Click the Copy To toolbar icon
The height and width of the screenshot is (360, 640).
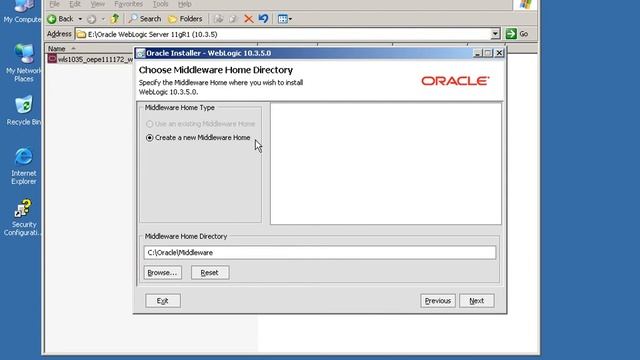pos(233,19)
